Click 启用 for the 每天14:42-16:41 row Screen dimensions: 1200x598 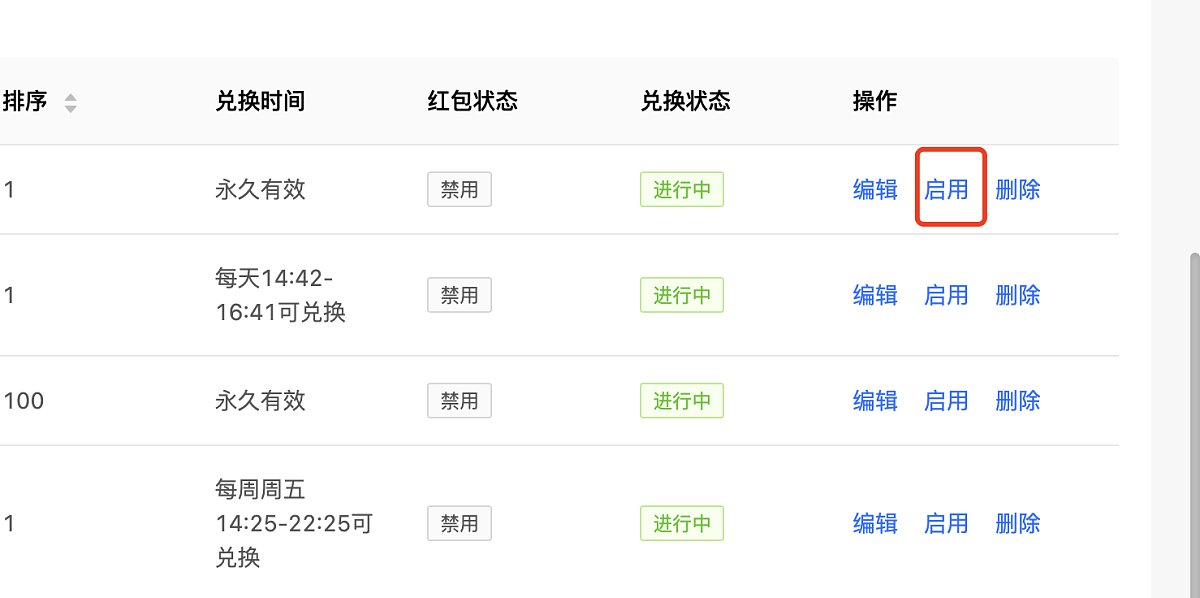tap(946, 295)
